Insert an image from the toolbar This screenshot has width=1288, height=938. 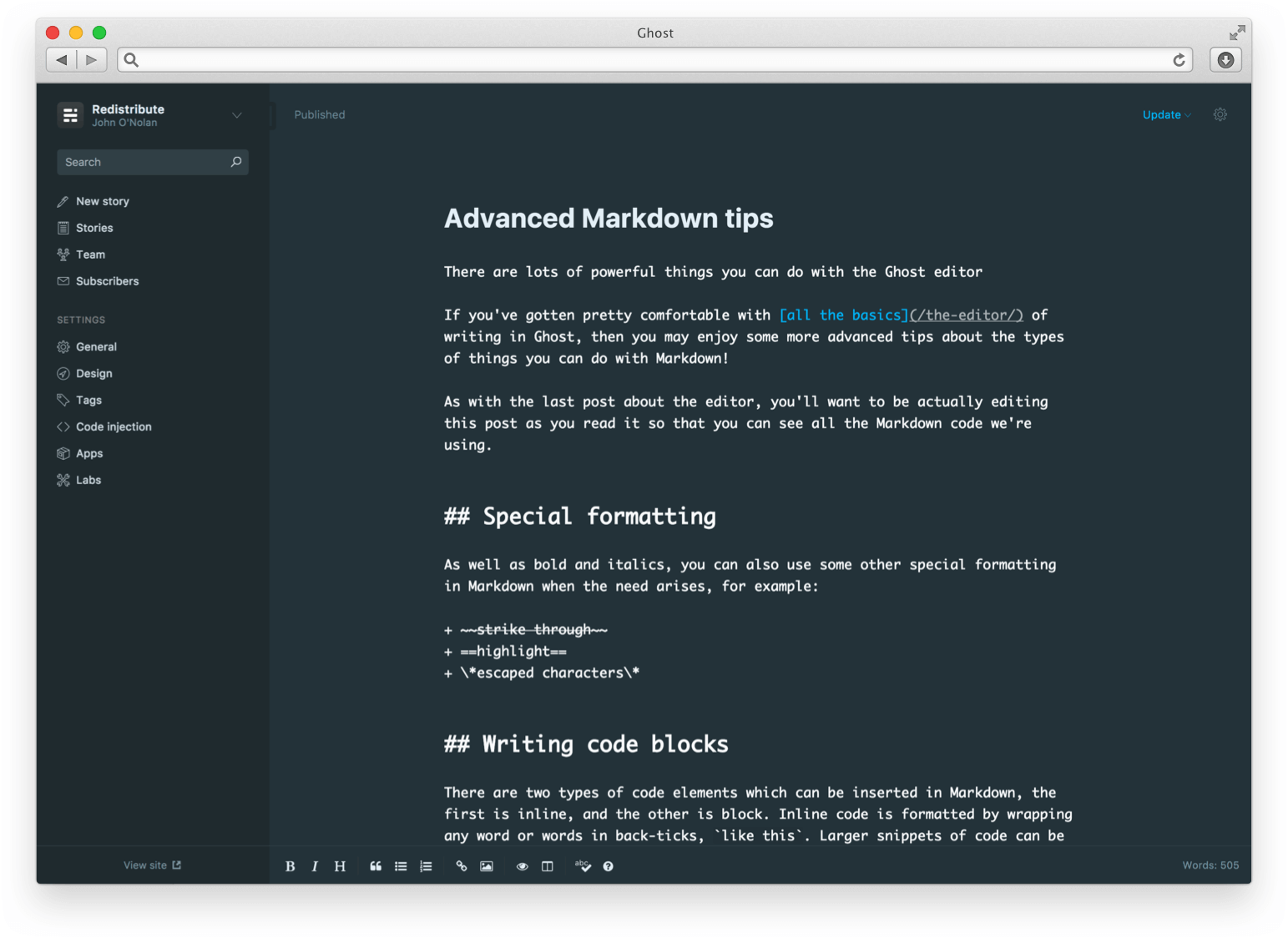coord(487,866)
